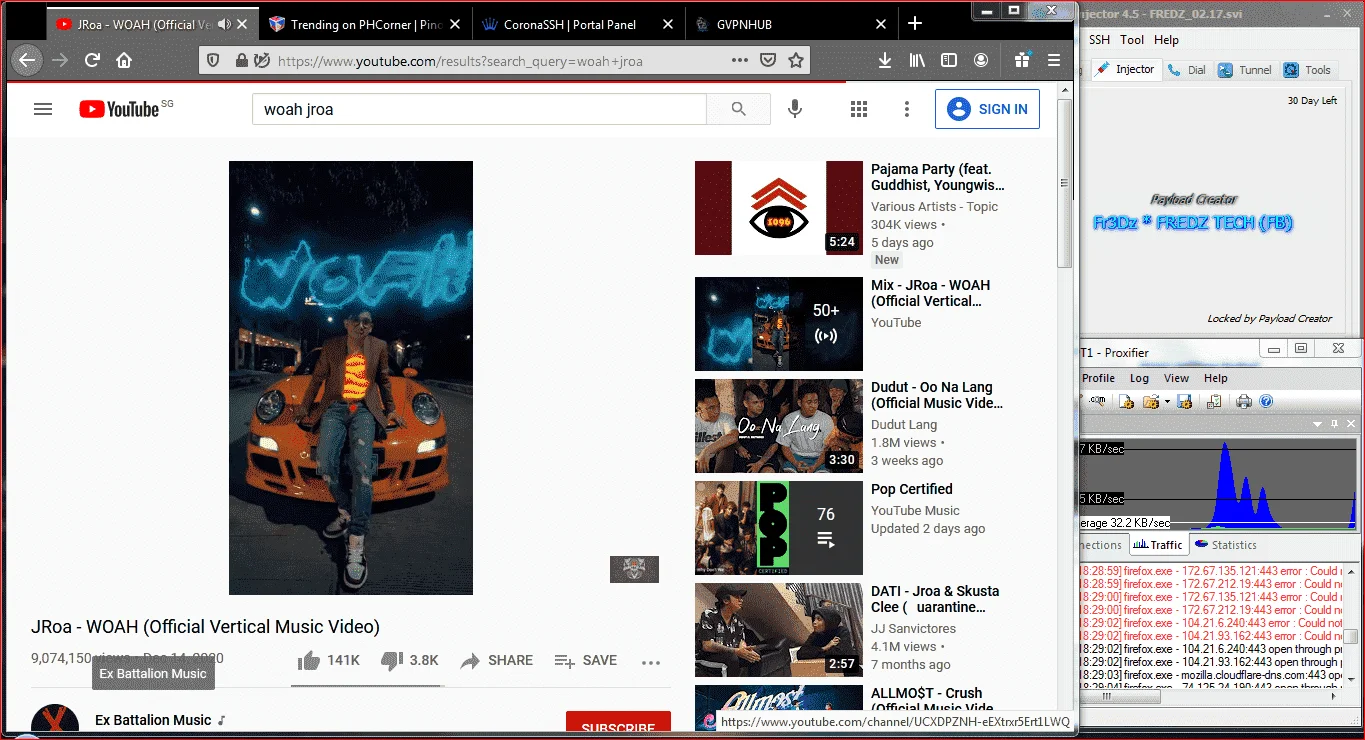Click the WOAH vertical video player
This screenshot has height=740, width=1365.
[351, 378]
